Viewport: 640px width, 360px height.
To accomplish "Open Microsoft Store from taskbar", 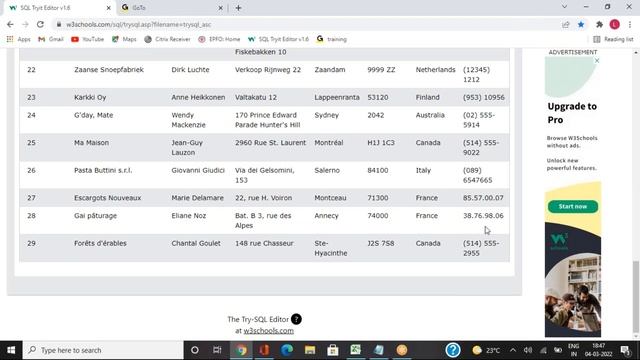I will pos(333,350).
